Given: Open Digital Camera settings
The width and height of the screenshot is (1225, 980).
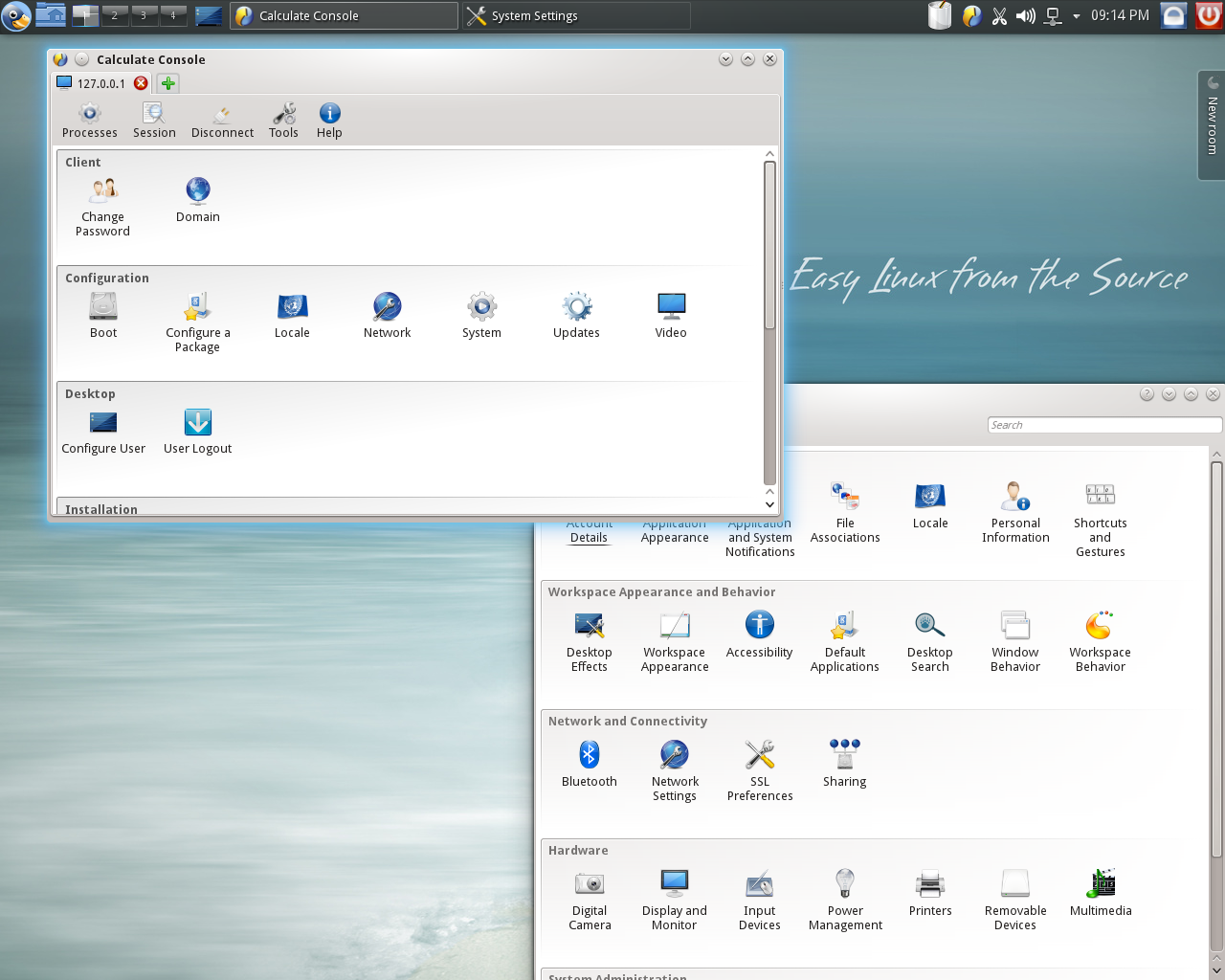Looking at the screenshot, I should [590, 901].
